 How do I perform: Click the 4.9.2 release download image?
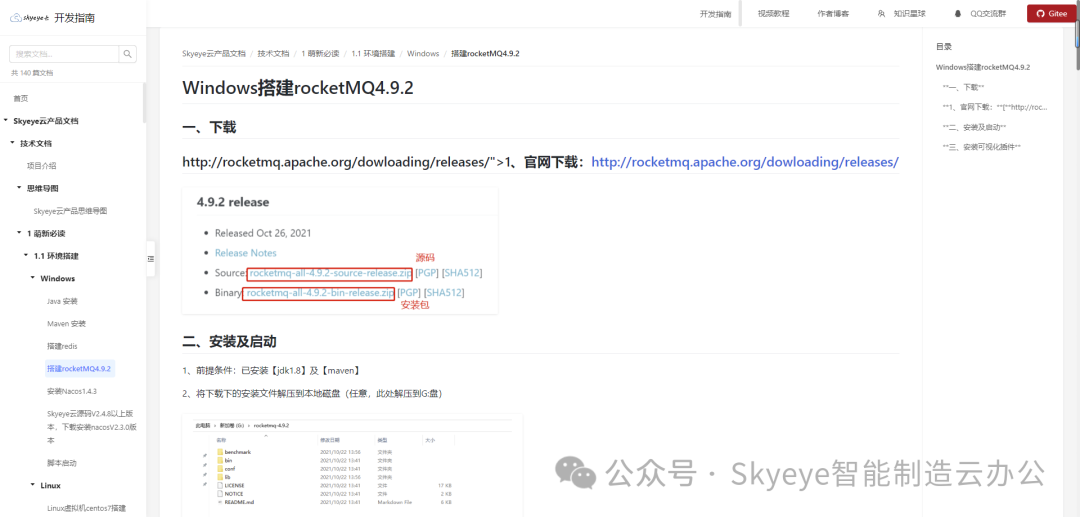(x=340, y=251)
